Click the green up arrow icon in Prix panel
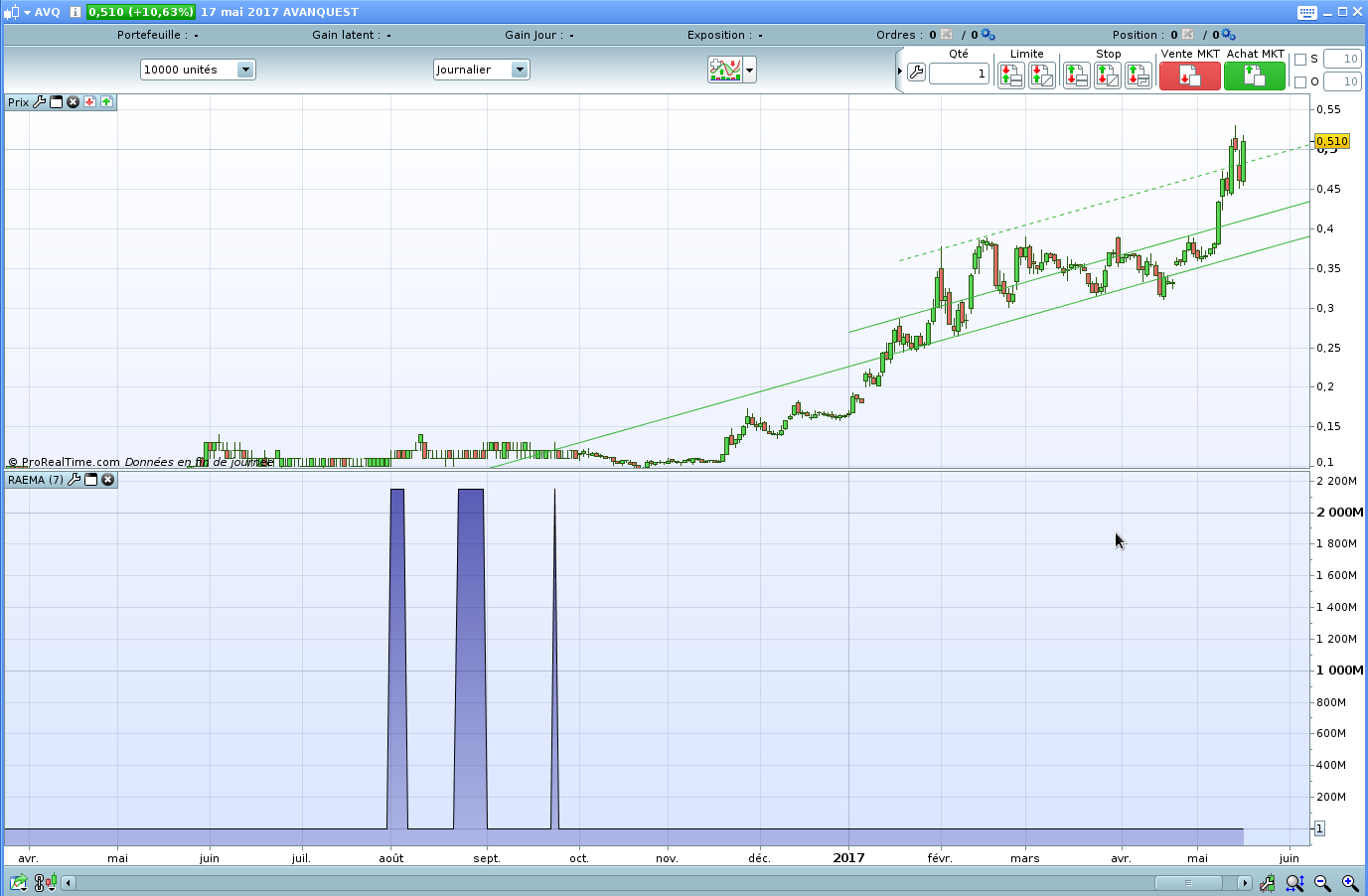 (106, 102)
